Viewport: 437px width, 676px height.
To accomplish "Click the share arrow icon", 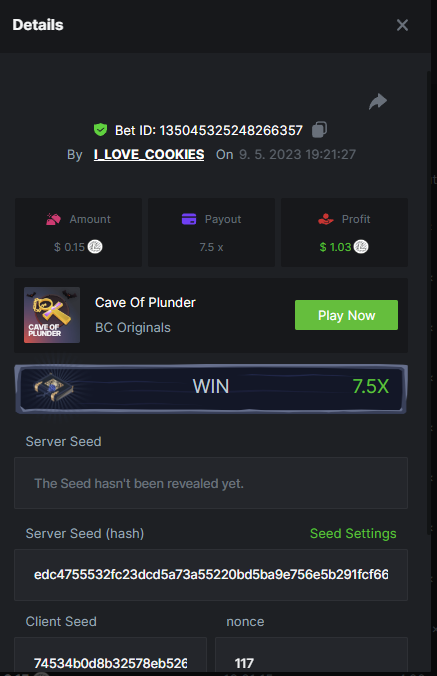I will (x=378, y=102).
